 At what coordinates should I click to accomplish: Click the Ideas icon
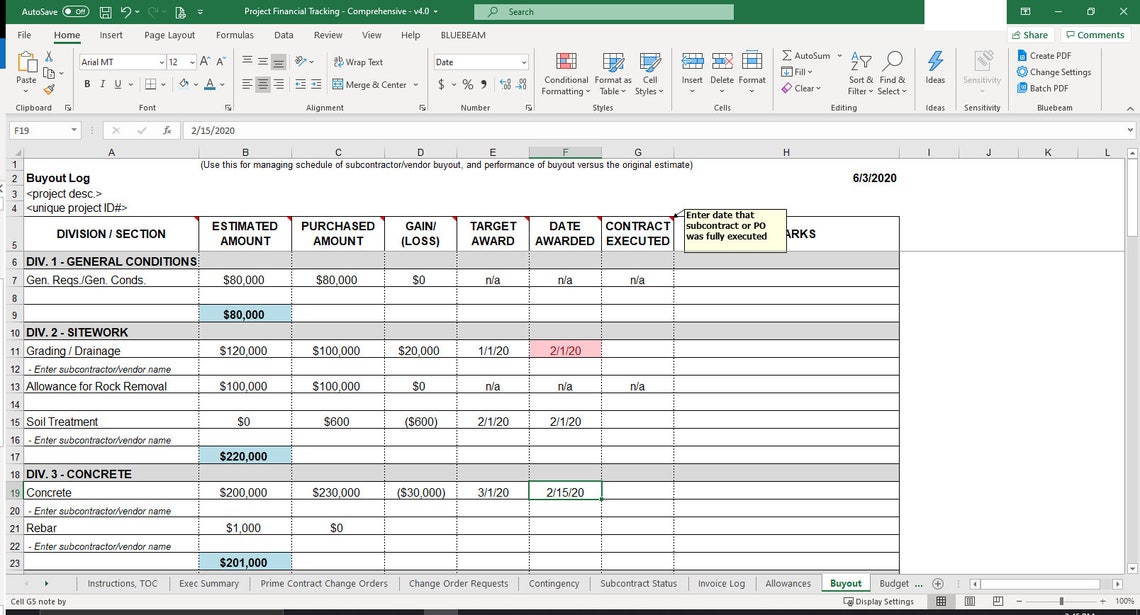pos(935,66)
